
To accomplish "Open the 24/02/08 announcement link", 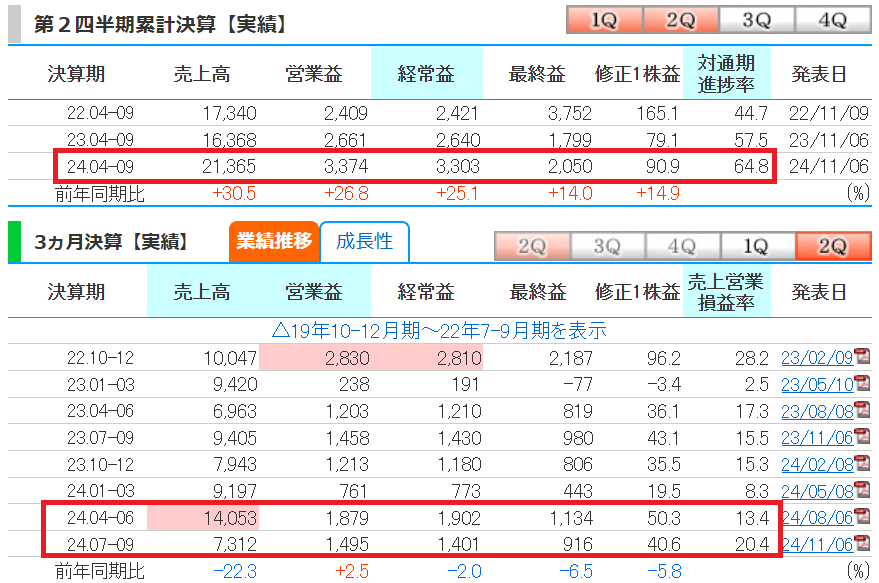I will pyautogui.click(x=817, y=465).
